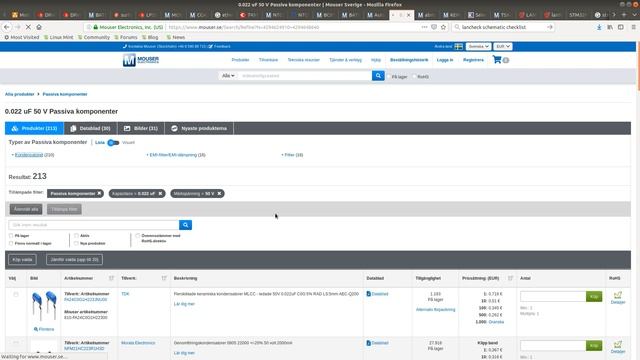Click the Jämför valda button
The image size is (640, 360).
tap(74, 260)
